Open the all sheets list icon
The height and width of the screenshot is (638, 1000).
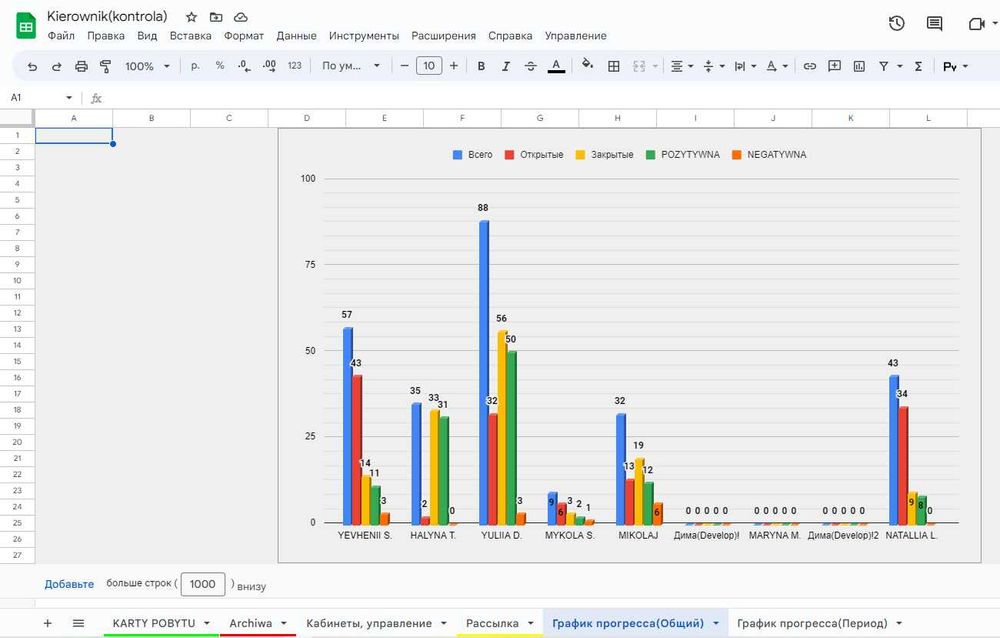coord(78,623)
